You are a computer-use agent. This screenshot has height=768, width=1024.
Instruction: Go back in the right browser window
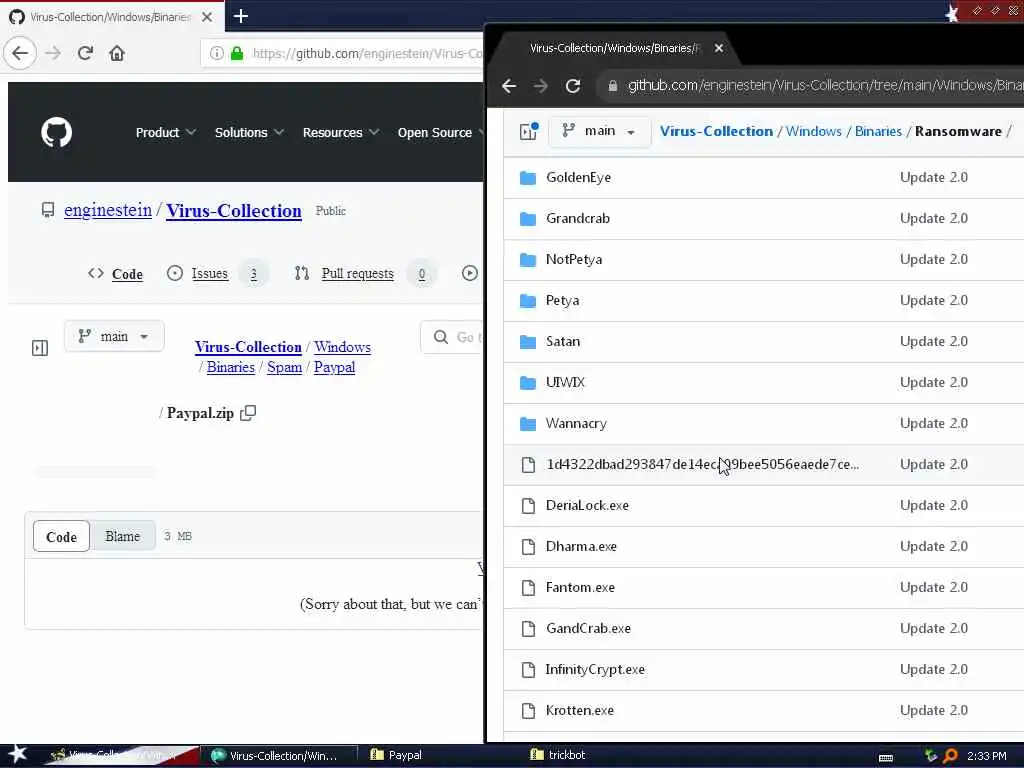[509, 86]
